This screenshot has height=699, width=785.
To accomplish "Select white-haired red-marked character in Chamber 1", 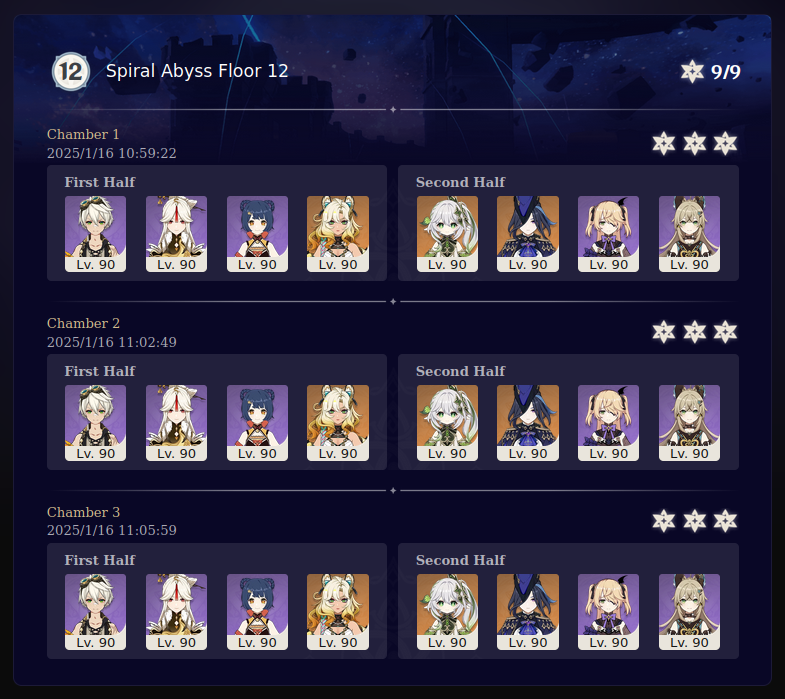I will (176, 234).
